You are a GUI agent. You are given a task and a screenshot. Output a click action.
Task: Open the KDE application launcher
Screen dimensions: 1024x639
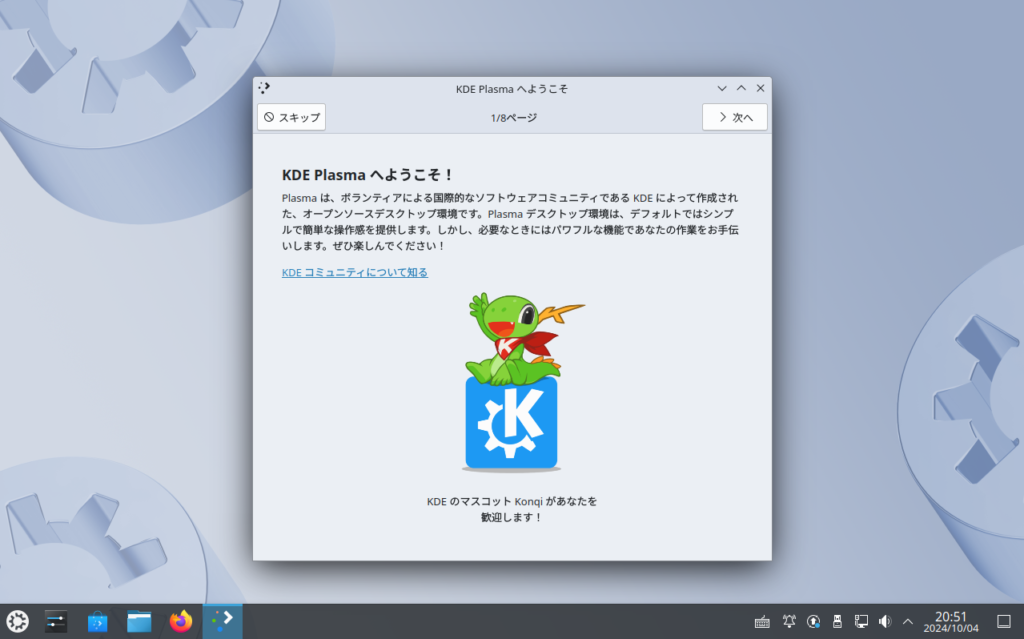tap(17, 621)
